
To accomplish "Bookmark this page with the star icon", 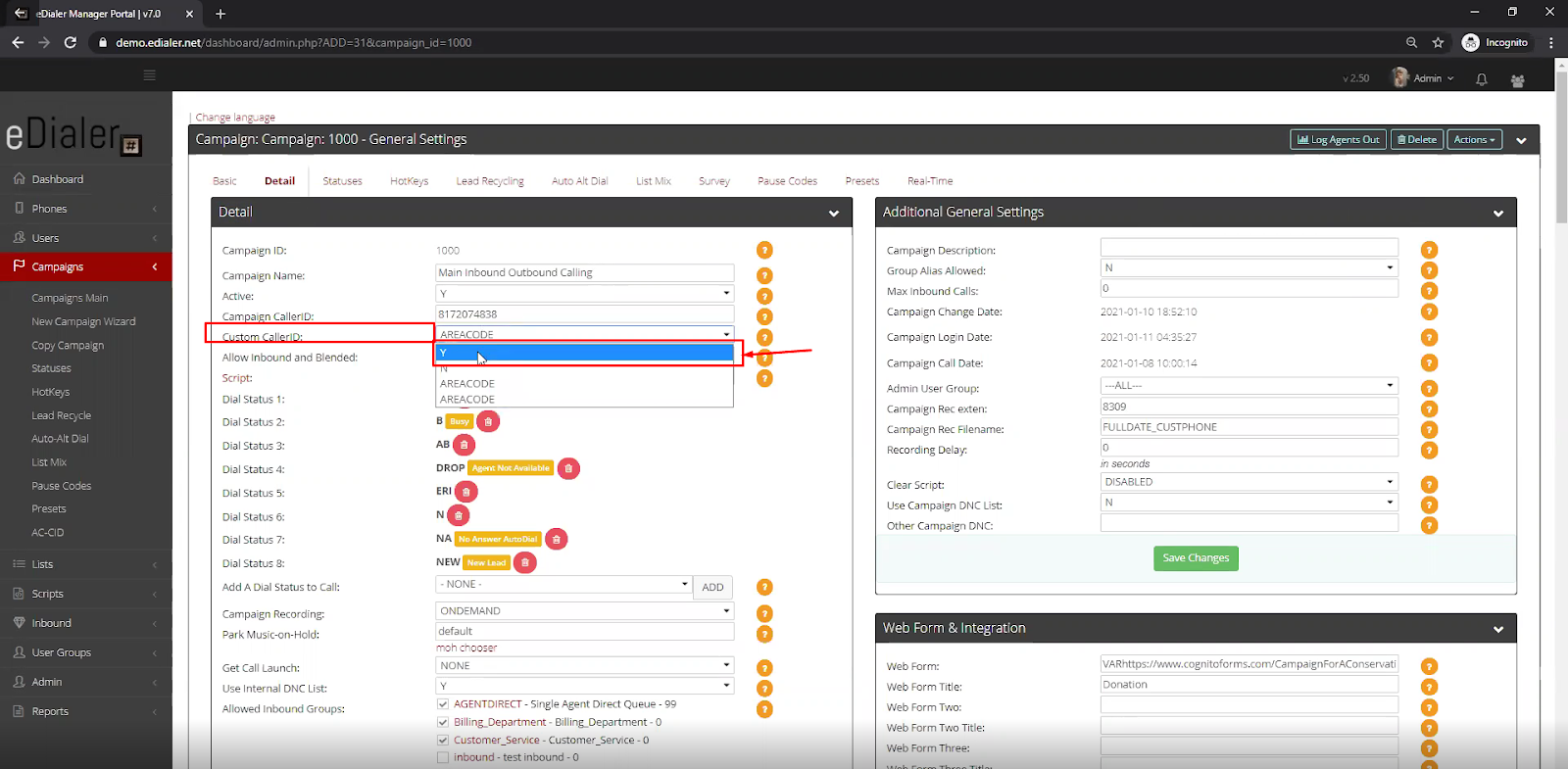I will click(1438, 42).
